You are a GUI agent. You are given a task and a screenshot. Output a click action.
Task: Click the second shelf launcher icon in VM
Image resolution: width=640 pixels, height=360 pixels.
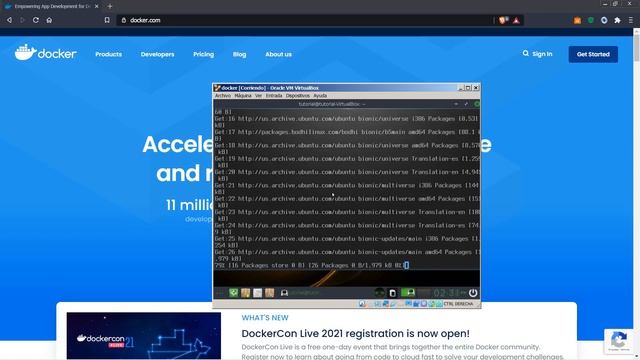tap(245, 293)
